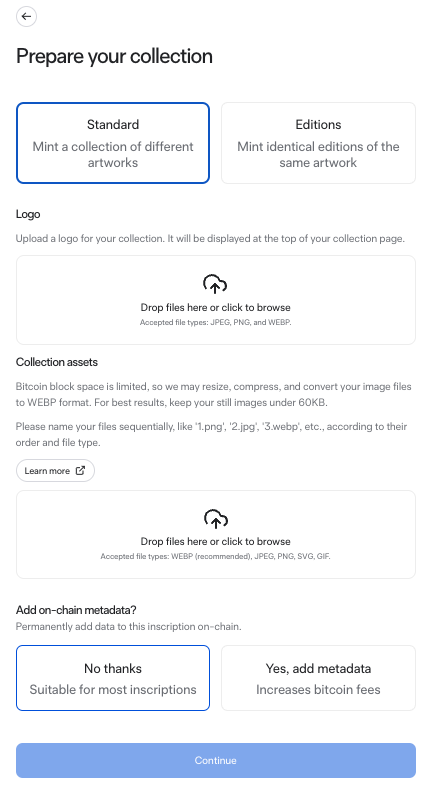Click the sequential file naming instructions text
This screenshot has width=433, height=785.
(211, 435)
